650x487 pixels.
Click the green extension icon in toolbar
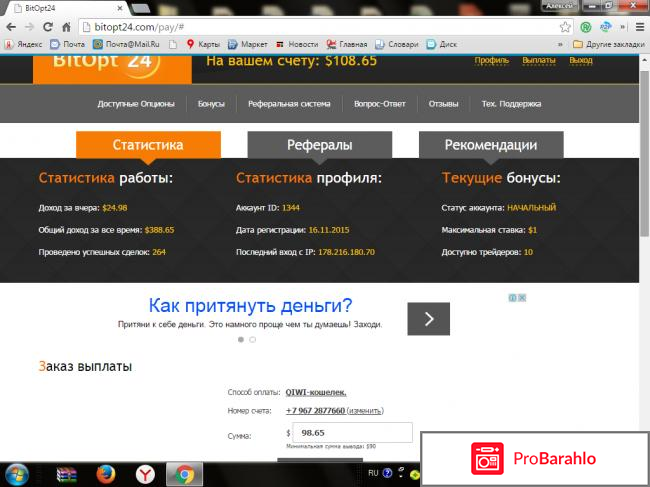pos(586,27)
